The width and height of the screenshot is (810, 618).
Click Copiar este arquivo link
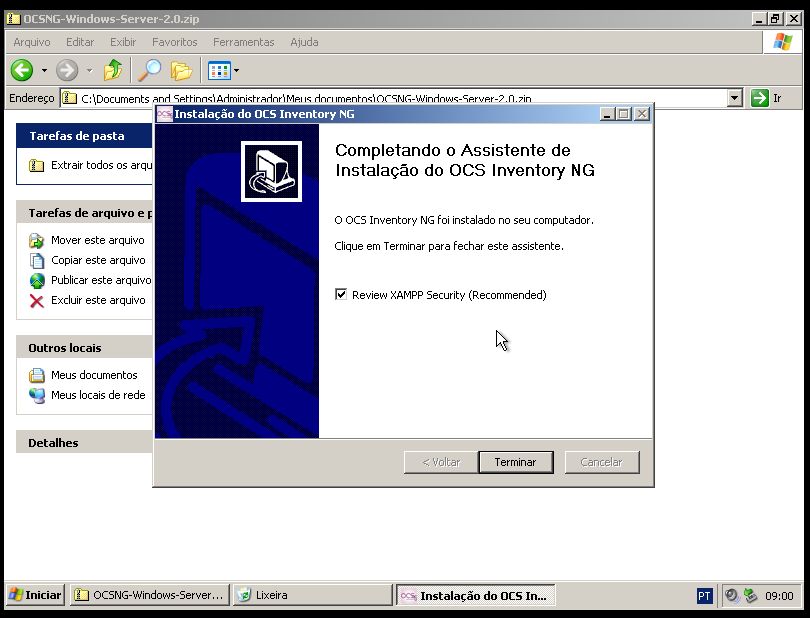(98, 260)
